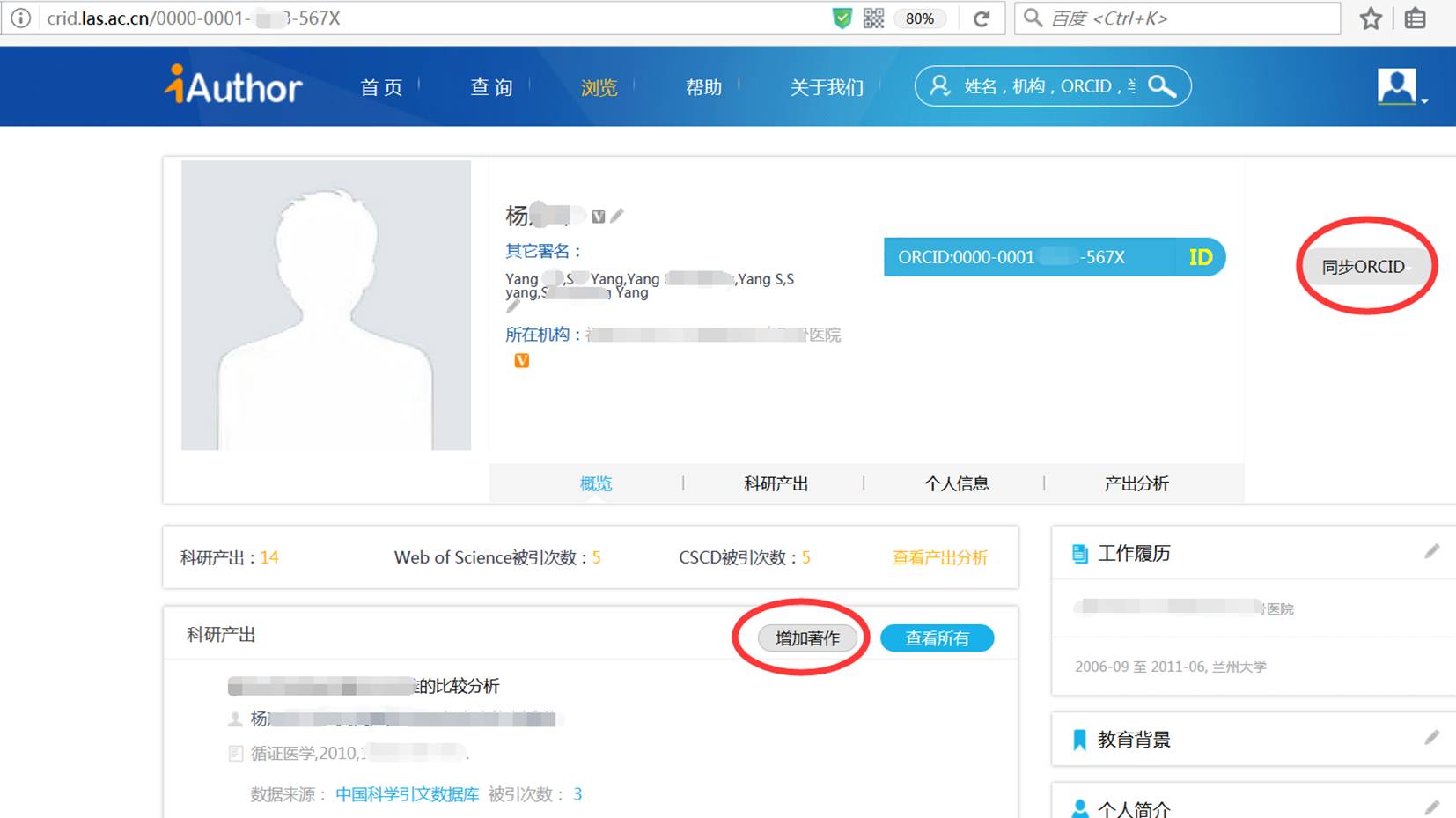
Task: Click the 80% zoom level indicator
Action: point(920,18)
